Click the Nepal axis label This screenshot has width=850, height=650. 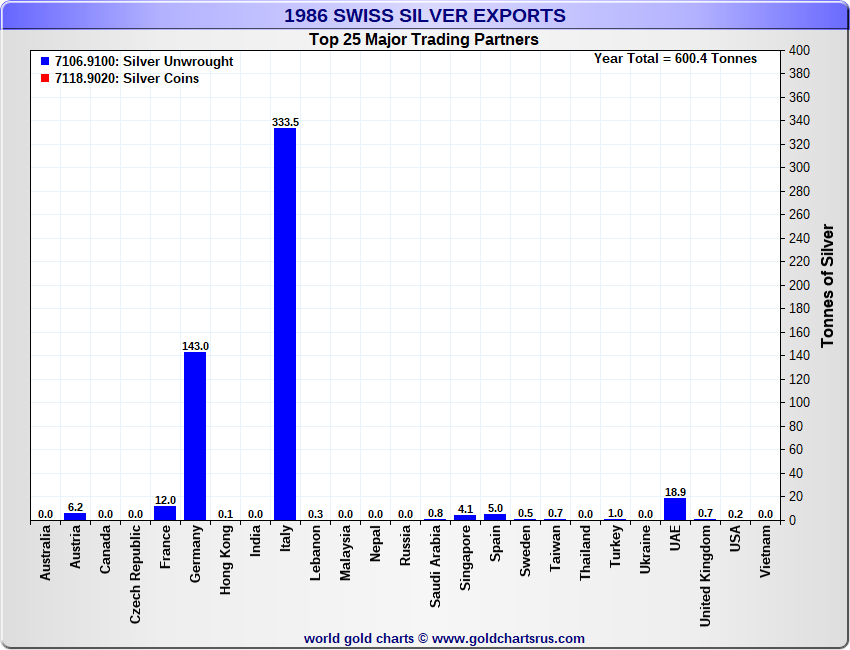375,544
